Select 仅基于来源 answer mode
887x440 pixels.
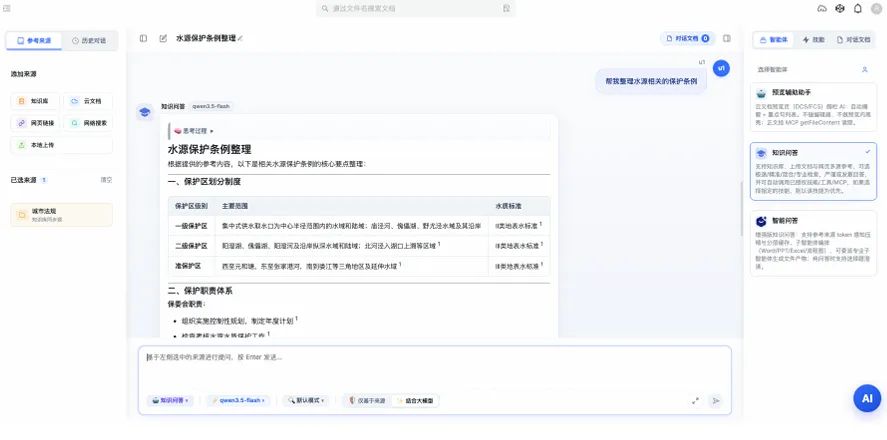(x=367, y=400)
